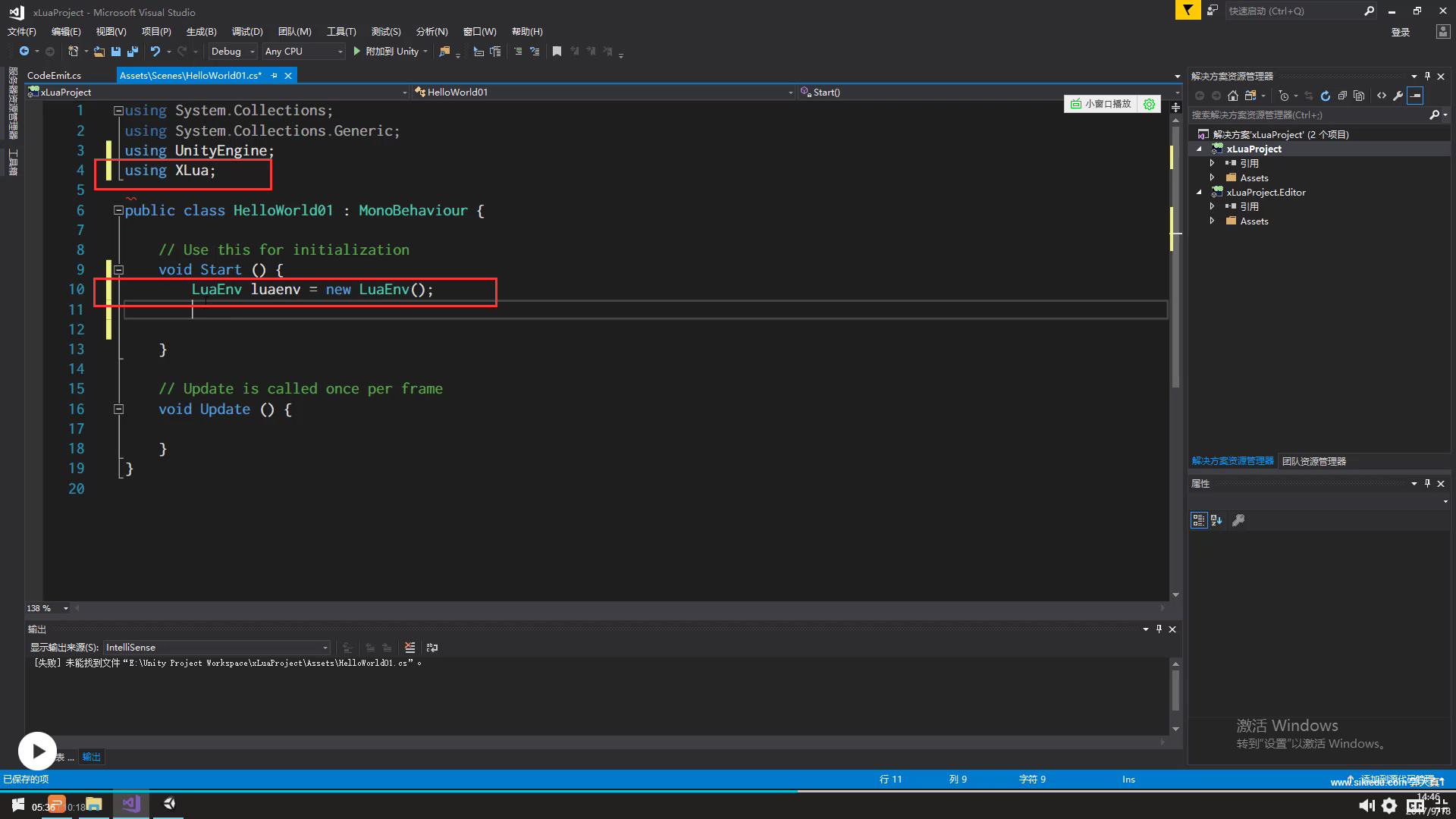Click the bookmark toggle icon in toolbar

[557, 52]
